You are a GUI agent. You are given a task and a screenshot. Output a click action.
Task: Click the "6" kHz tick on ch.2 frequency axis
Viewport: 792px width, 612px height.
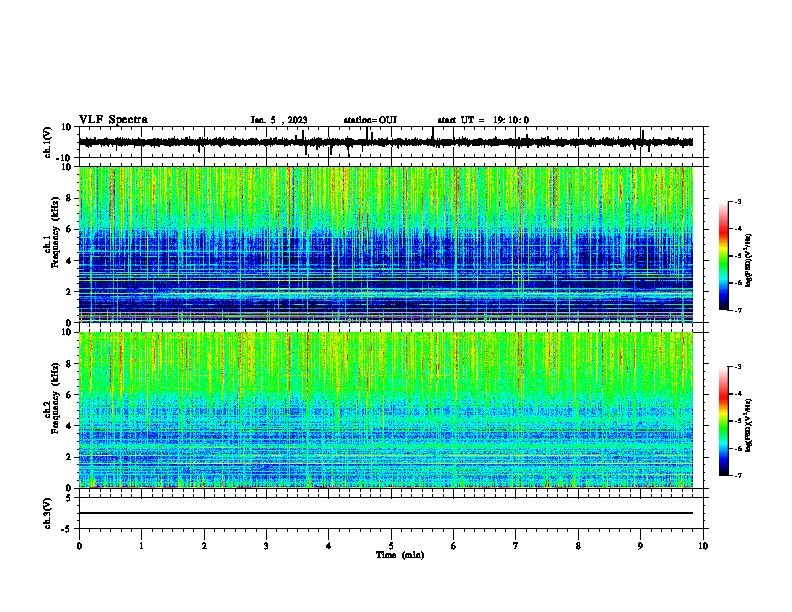[69, 395]
